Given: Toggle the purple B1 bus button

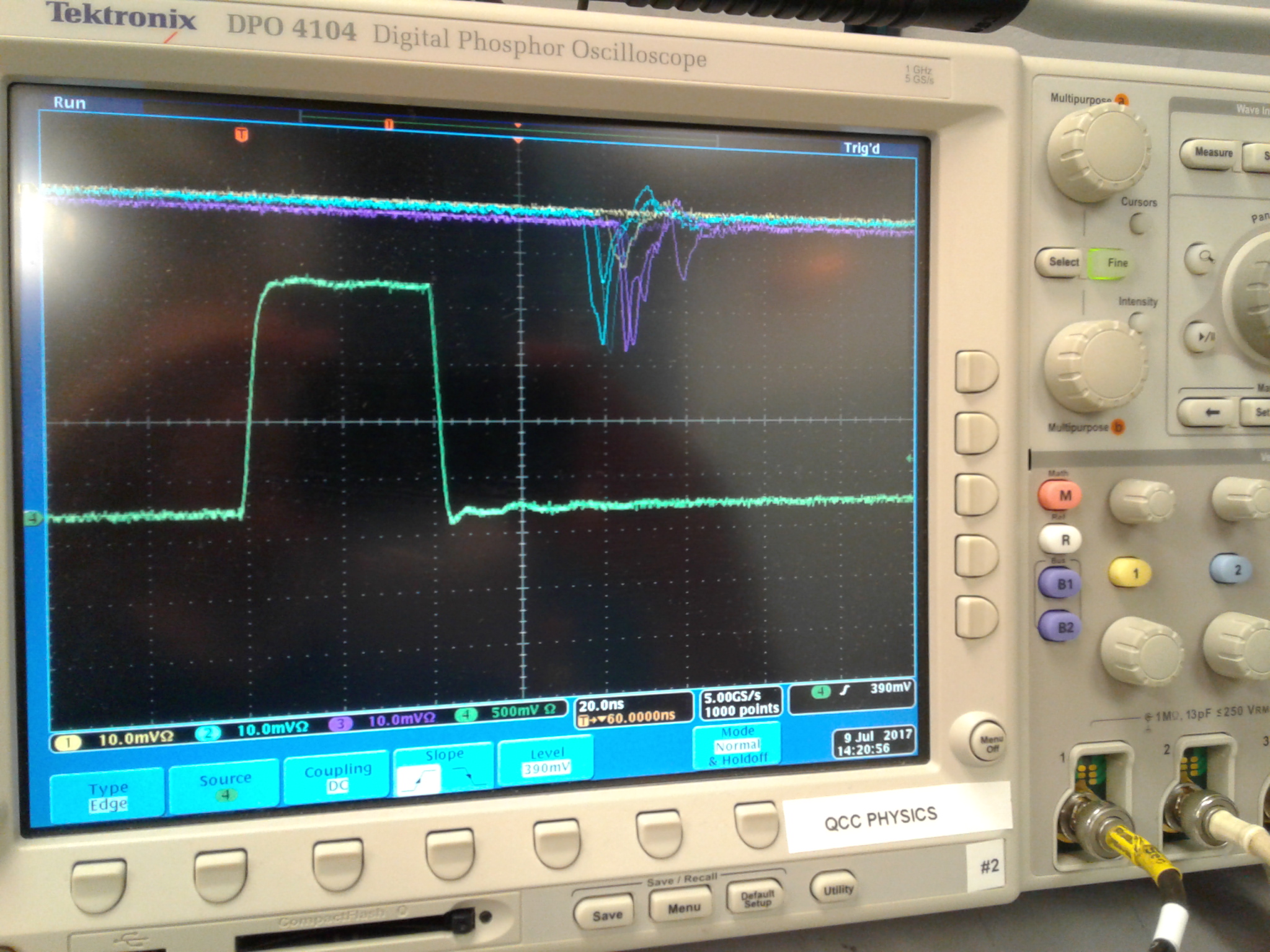Looking at the screenshot, I should (x=1061, y=583).
